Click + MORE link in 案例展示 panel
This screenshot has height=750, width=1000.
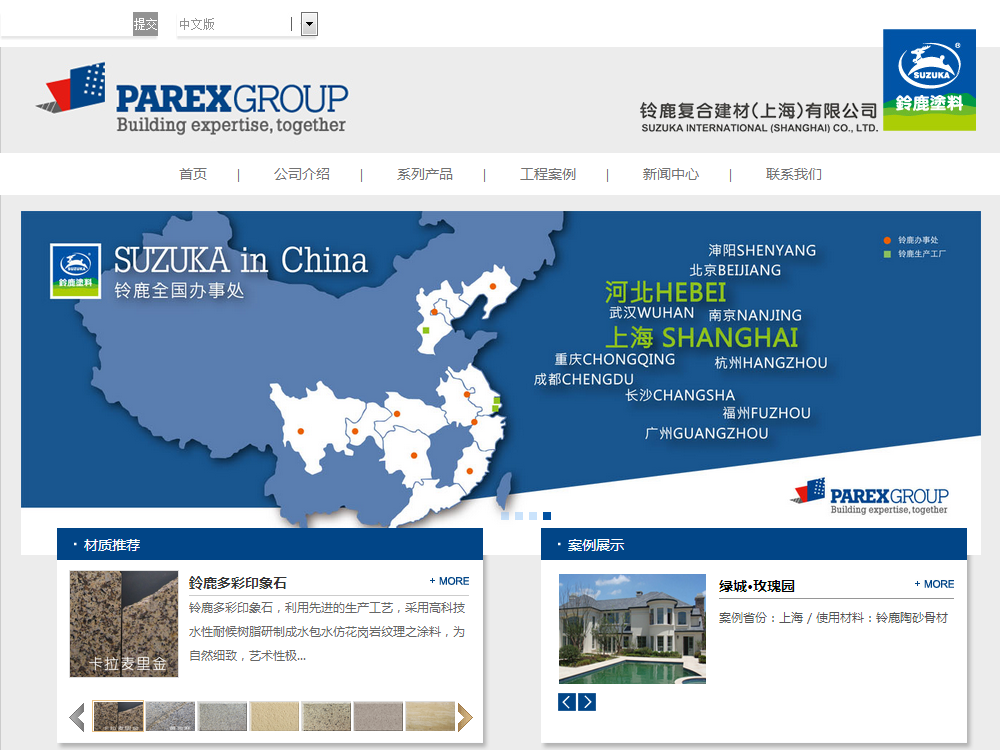[934, 584]
